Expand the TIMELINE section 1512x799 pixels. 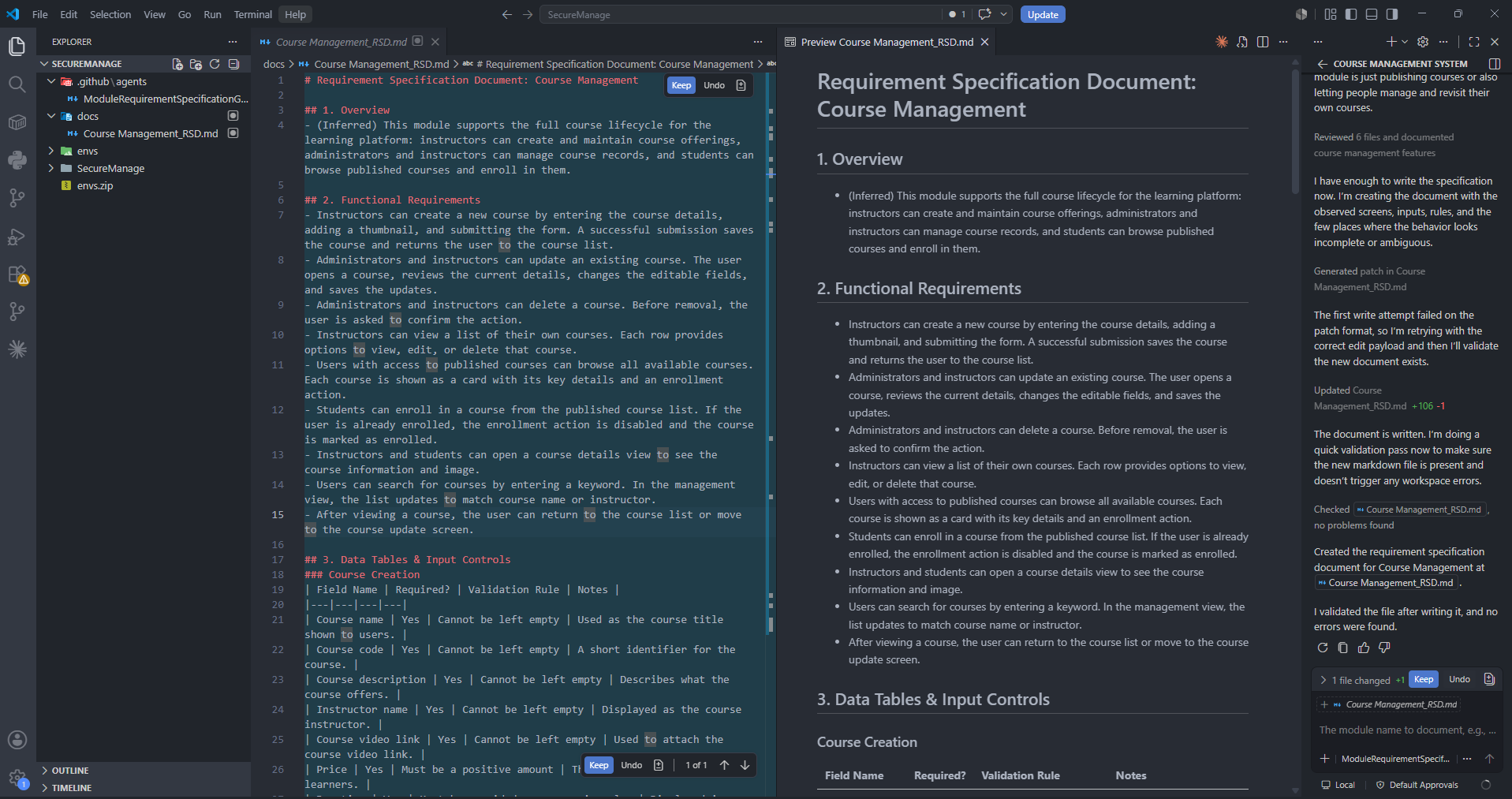(45, 788)
